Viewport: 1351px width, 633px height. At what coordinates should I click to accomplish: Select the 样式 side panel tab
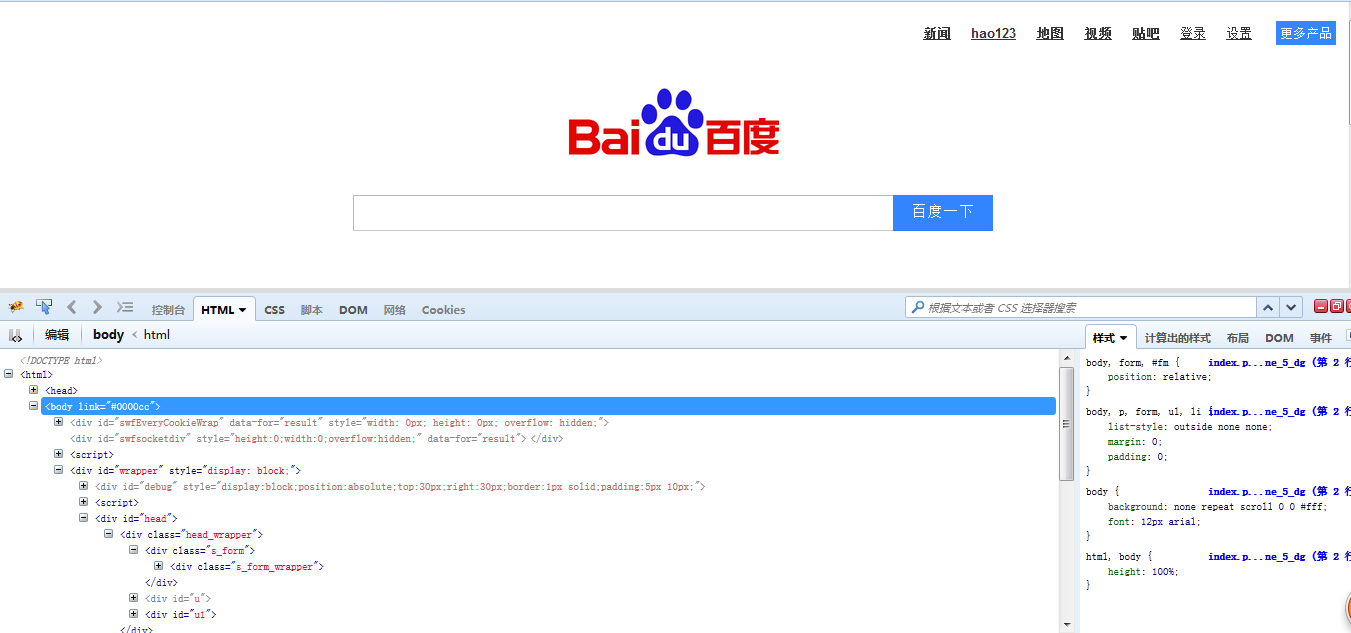pos(1110,338)
